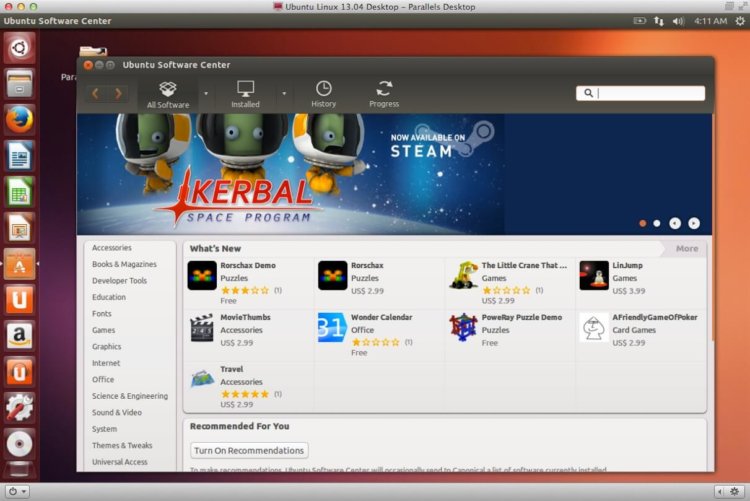Browse the Fonts category
This screenshot has height=501, width=750.
(x=102, y=313)
